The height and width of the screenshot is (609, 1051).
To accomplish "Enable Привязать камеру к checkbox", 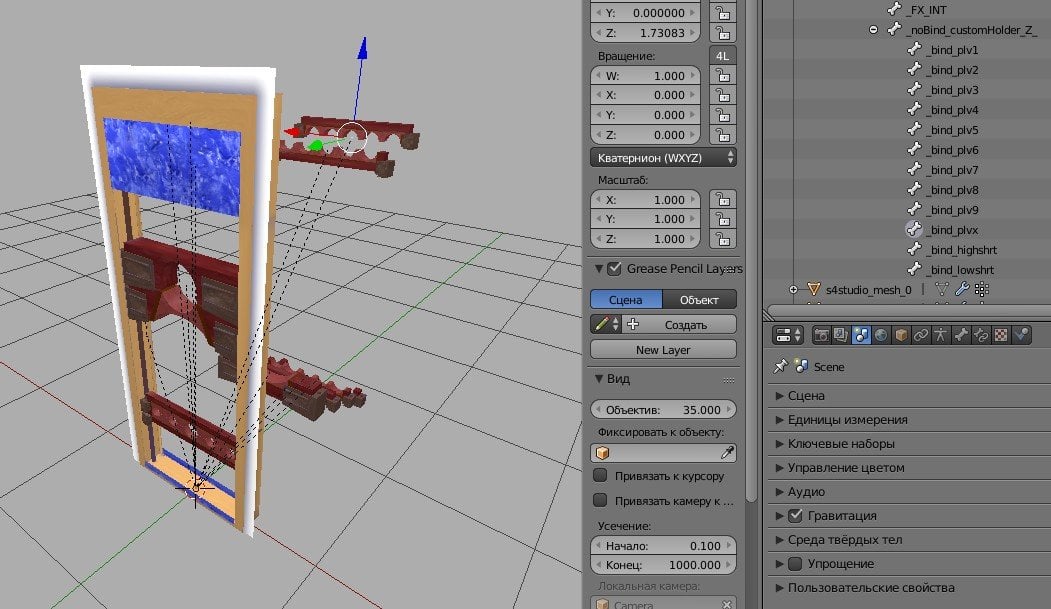I will 600,500.
